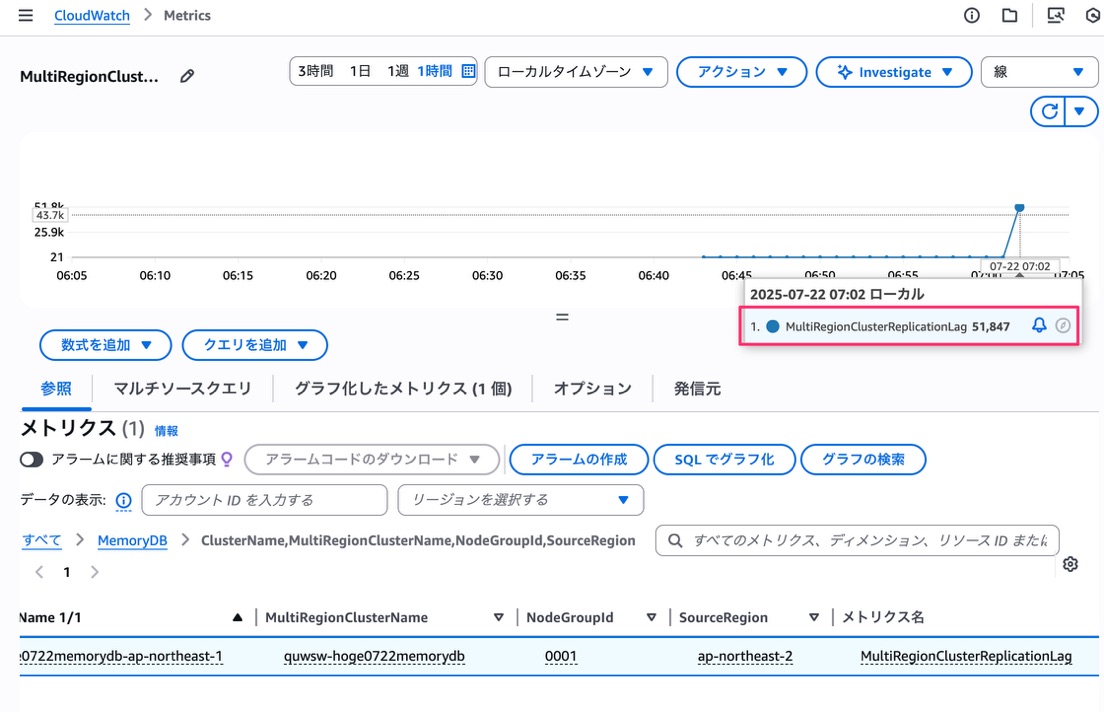1104x712 pixels.
Task: Click the info icon beside データの表示
Action: click(x=123, y=500)
